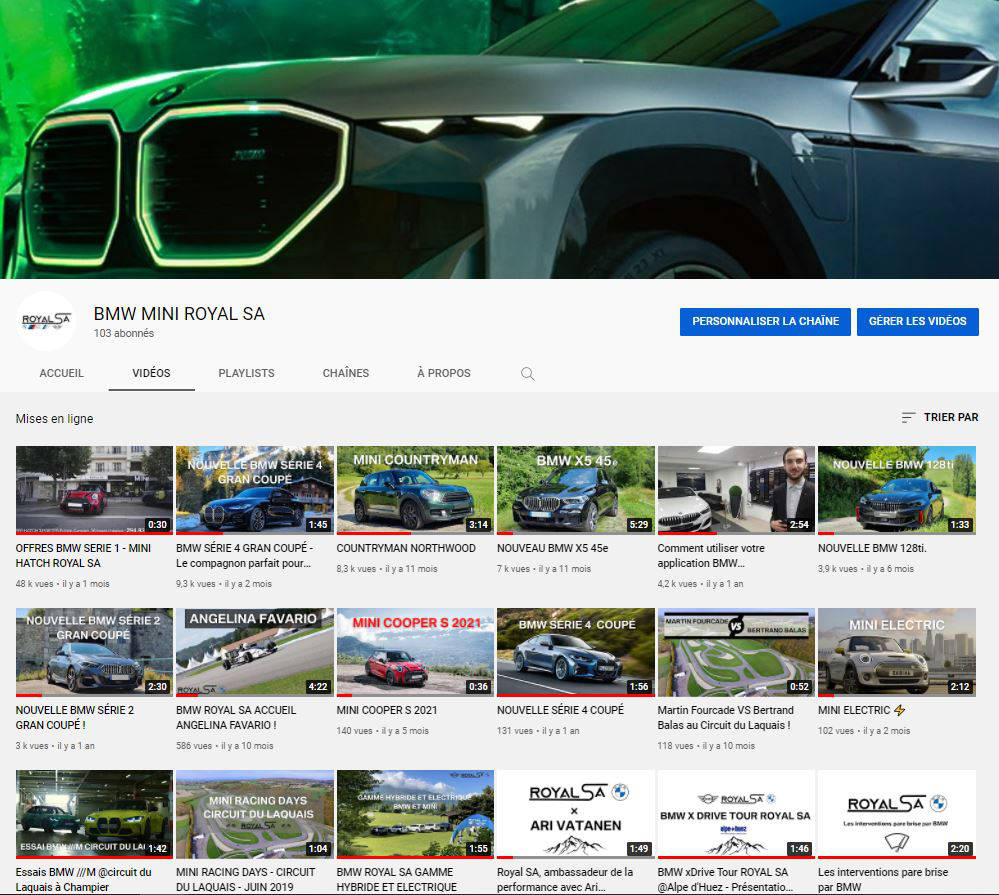The image size is (999, 895).
Task: Open title BMW ROYAL SA ACCUEIL ANGELINA FAVARIO
Action: (236, 717)
